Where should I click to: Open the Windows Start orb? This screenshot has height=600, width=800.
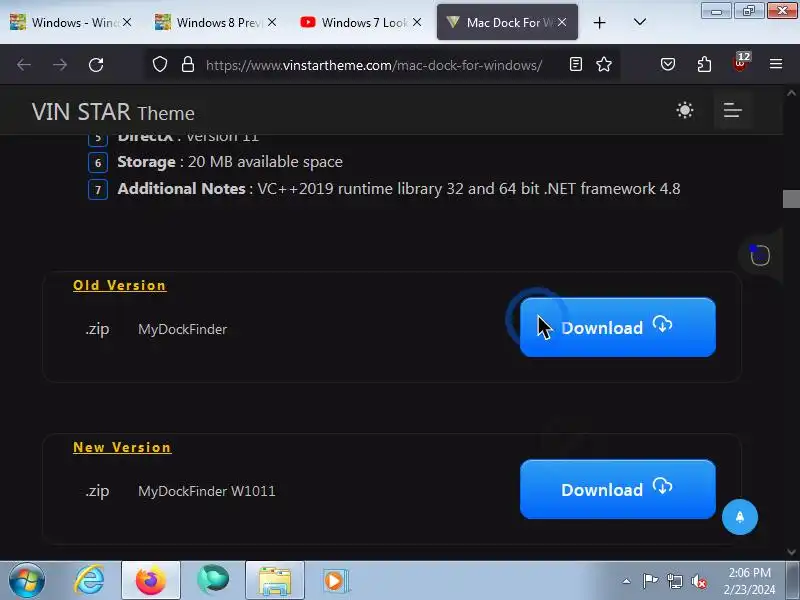point(27,580)
